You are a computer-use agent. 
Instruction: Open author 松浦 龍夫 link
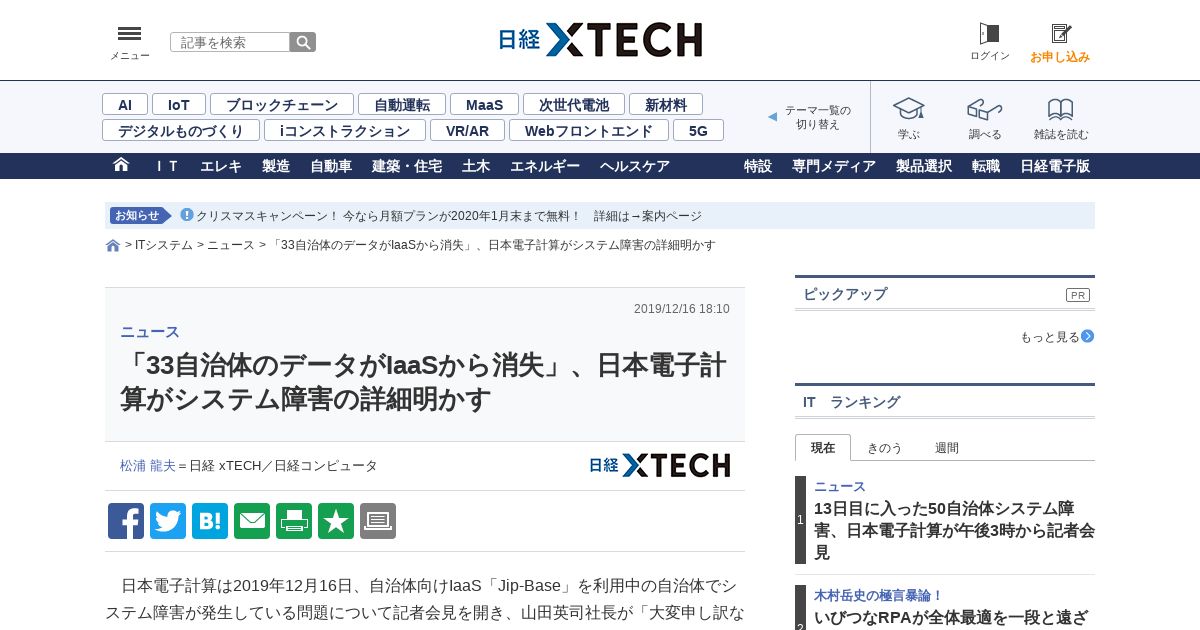148,466
